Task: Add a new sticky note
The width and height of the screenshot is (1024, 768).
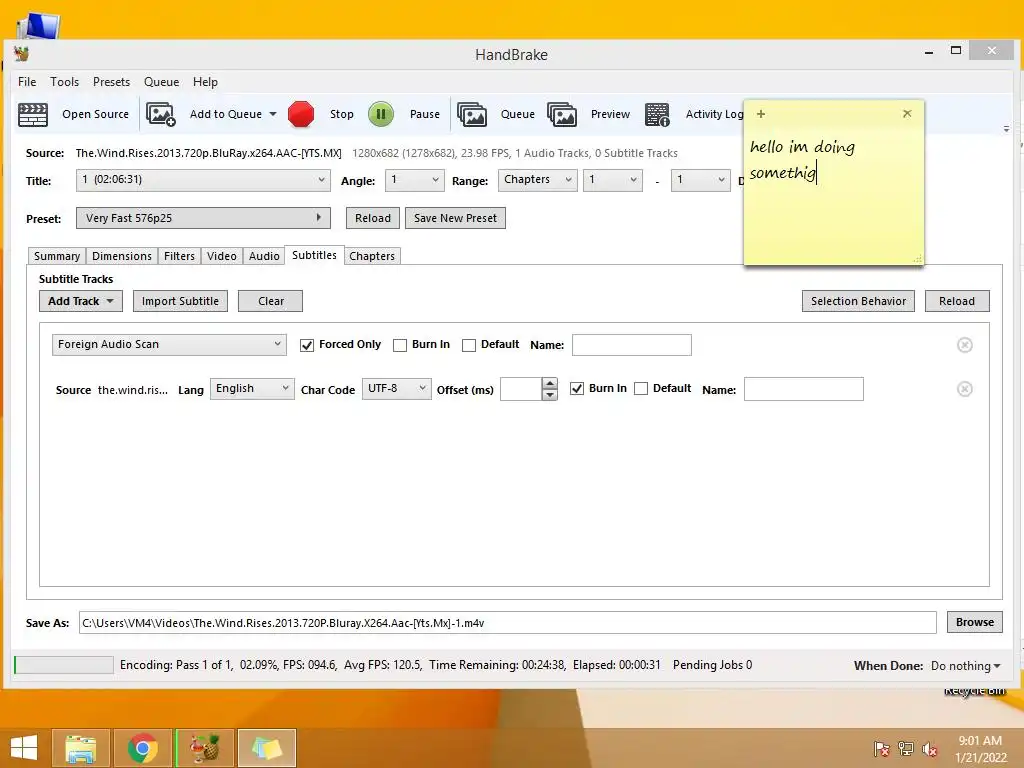Action: [x=761, y=114]
